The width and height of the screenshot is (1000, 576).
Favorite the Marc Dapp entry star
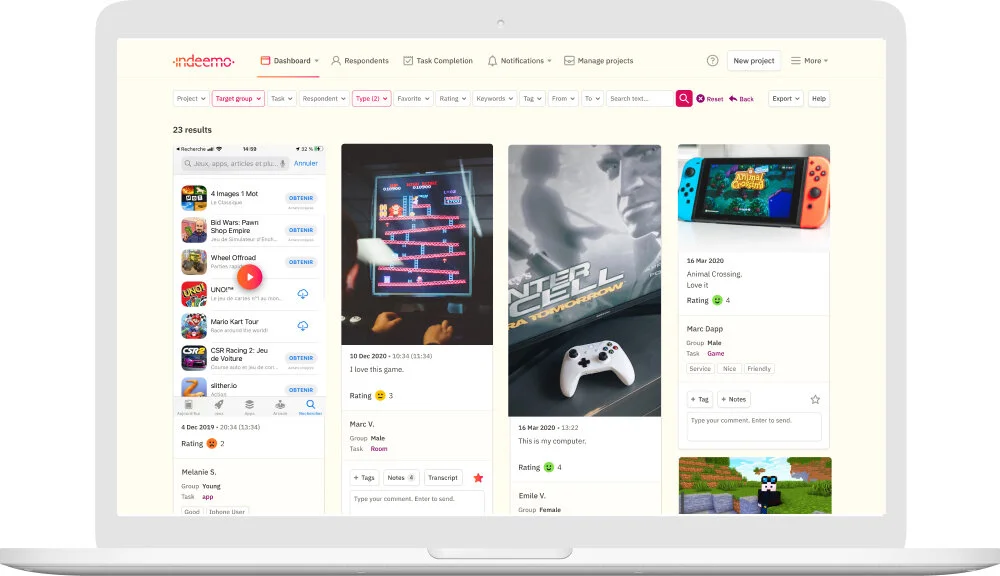pos(815,399)
